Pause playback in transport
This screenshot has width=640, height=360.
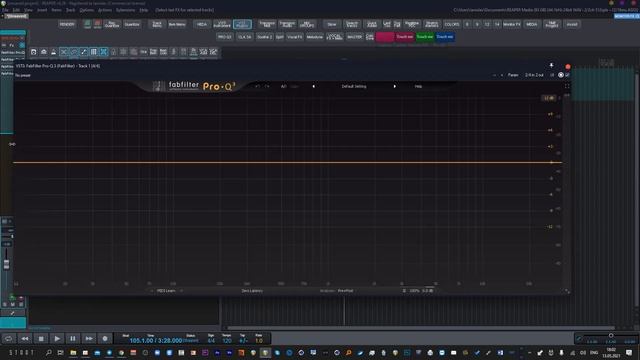click(x=73, y=338)
